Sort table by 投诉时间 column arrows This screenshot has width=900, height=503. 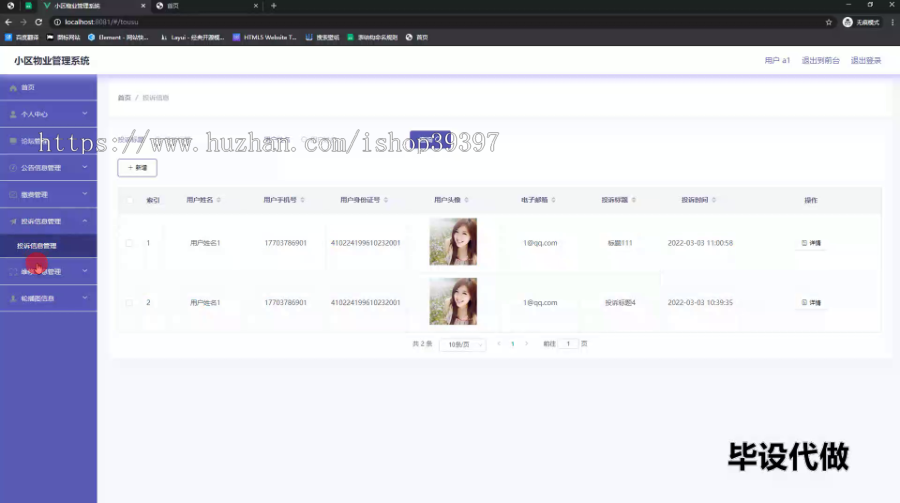coord(714,200)
